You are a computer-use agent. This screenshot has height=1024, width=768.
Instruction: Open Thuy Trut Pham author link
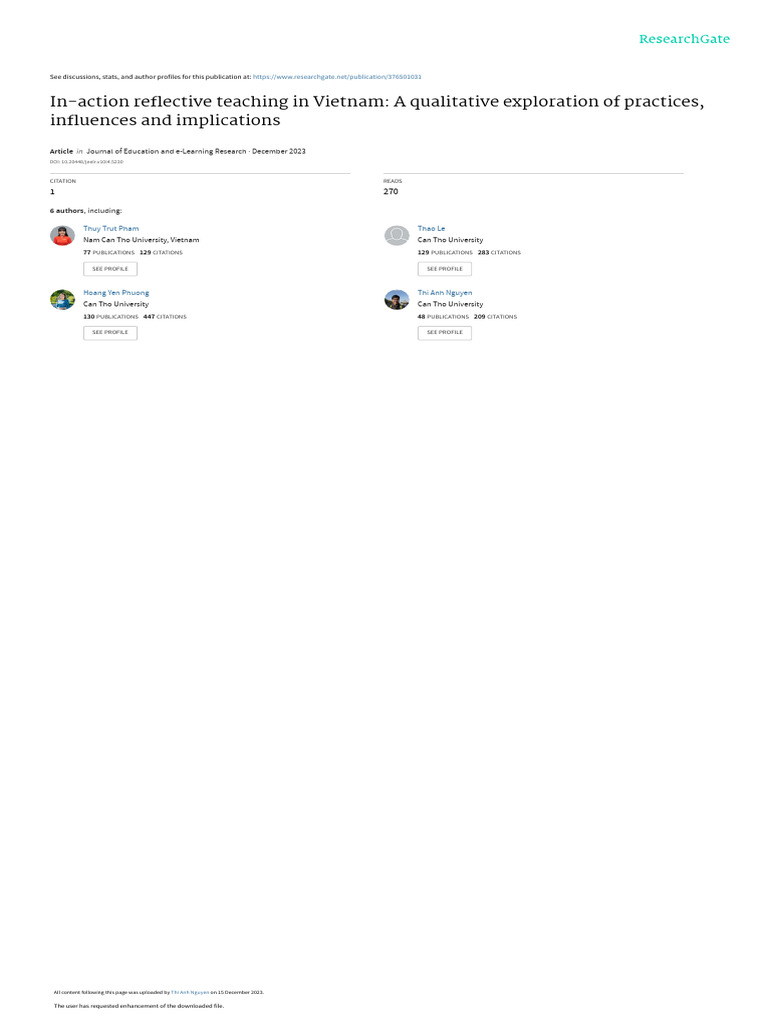point(111,229)
